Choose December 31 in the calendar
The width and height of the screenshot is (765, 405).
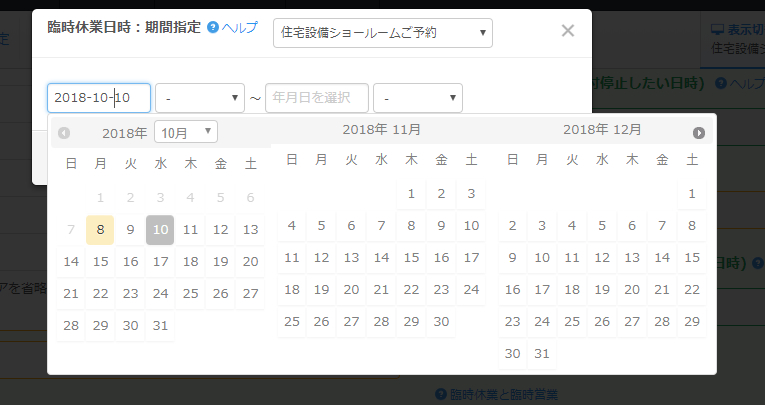(541, 353)
